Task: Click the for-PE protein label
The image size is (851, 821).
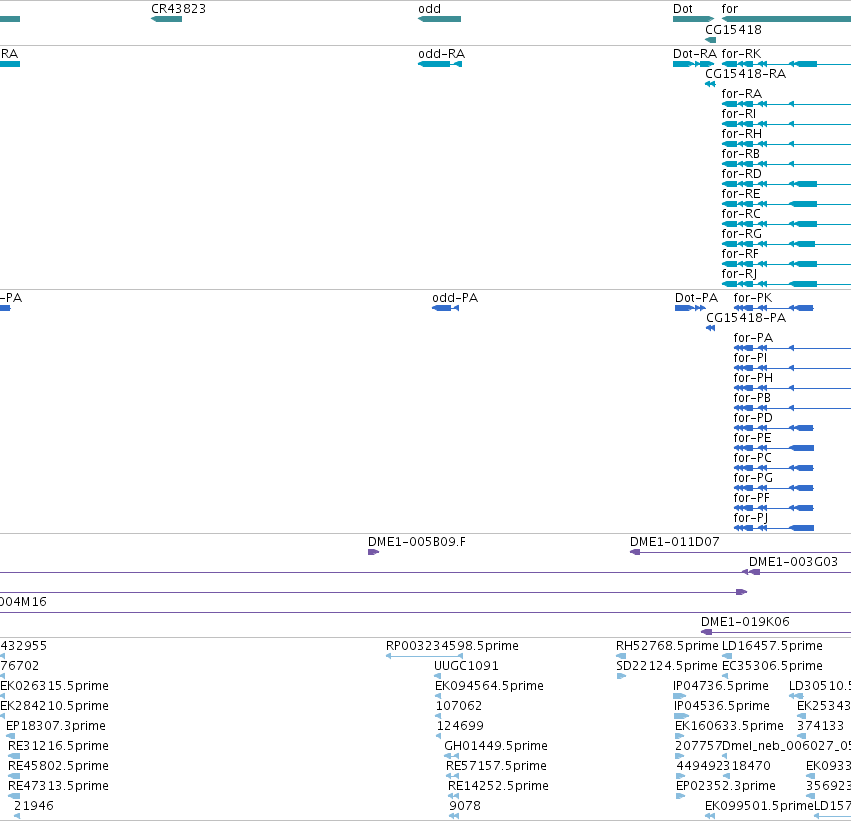Action: [753, 438]
